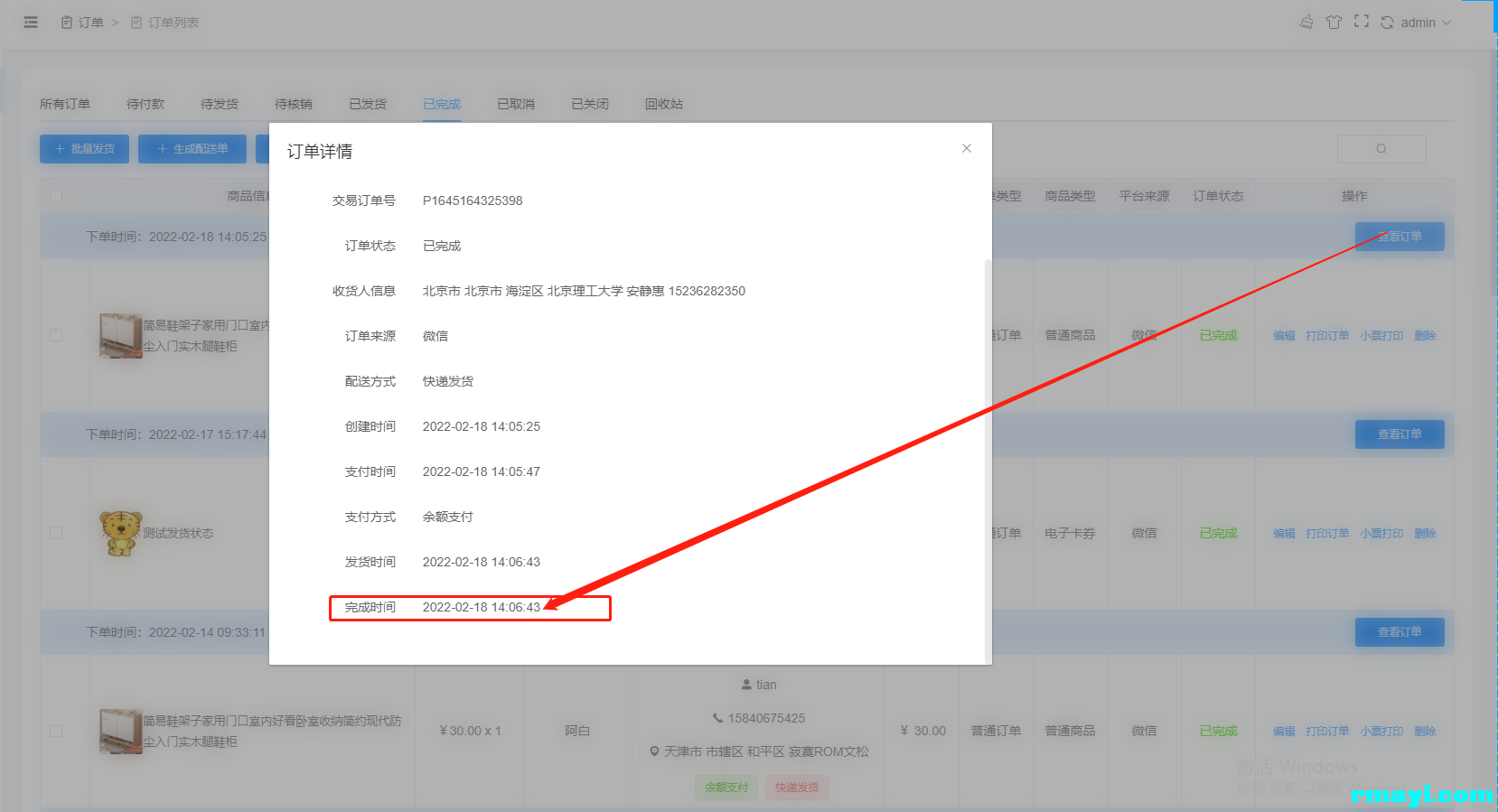Click the 收货人信息 address text
The image size is (1498, 812).
pyautogui.click(x=584, y=291)
